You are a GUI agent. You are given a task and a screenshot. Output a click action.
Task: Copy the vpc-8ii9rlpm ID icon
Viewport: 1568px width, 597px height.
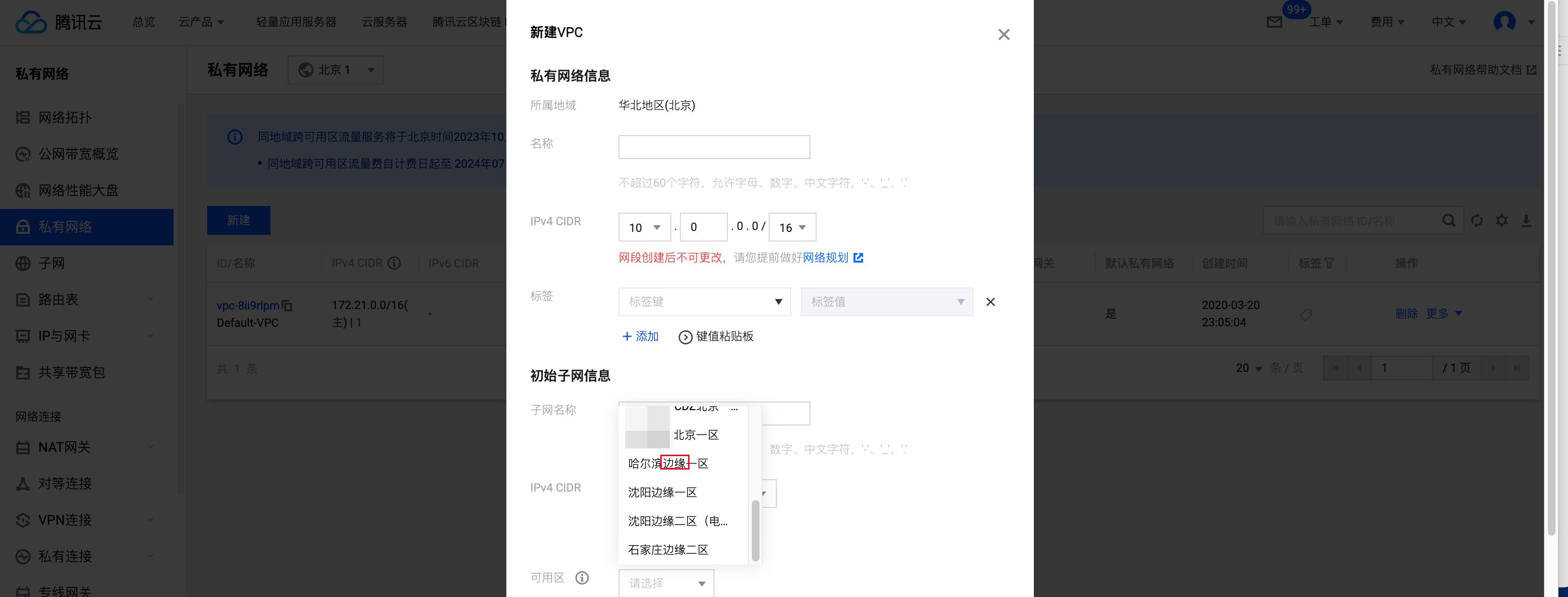[x=287, y=305]
